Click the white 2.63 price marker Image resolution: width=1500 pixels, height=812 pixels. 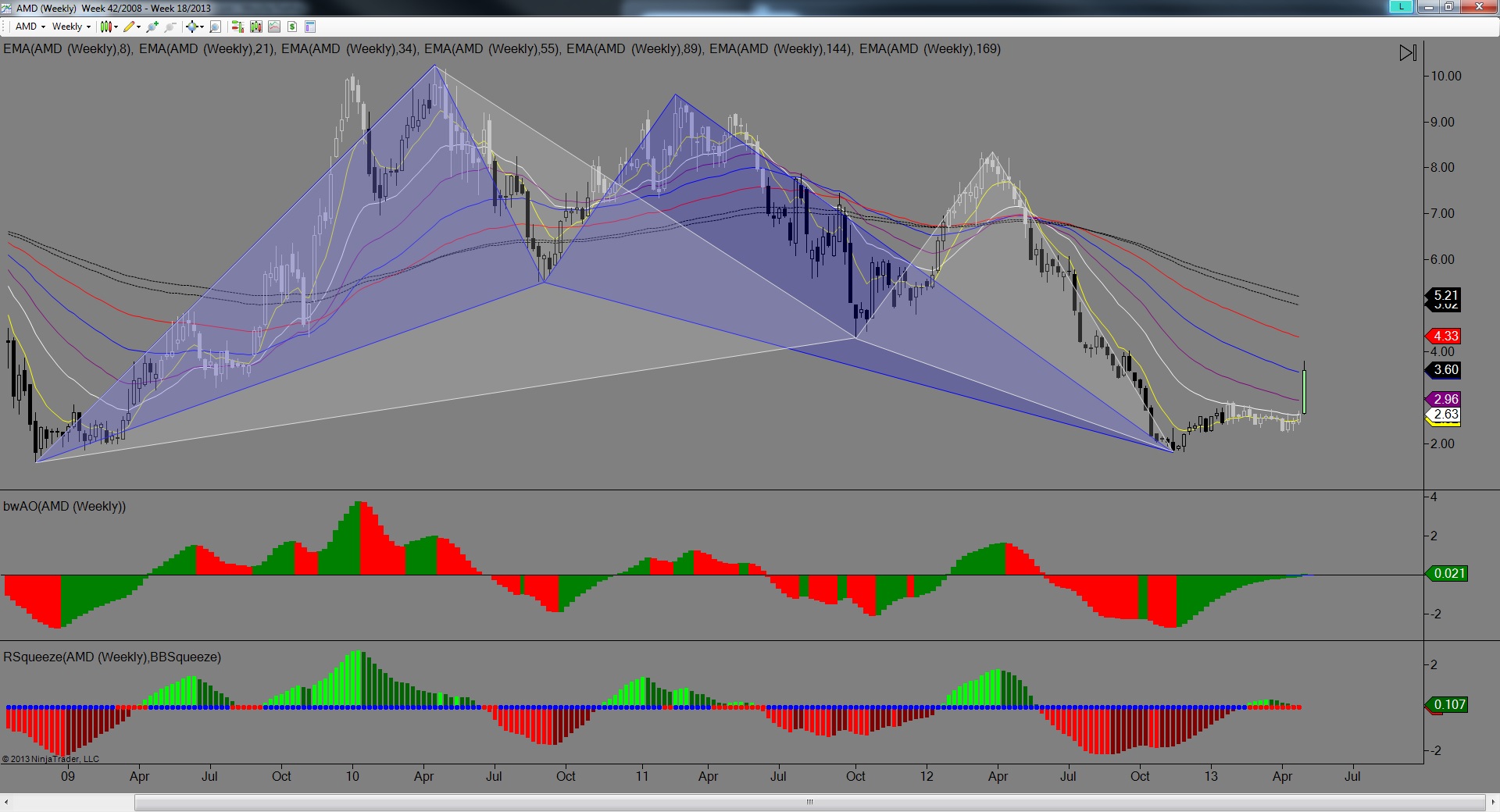coord(1445,414)
